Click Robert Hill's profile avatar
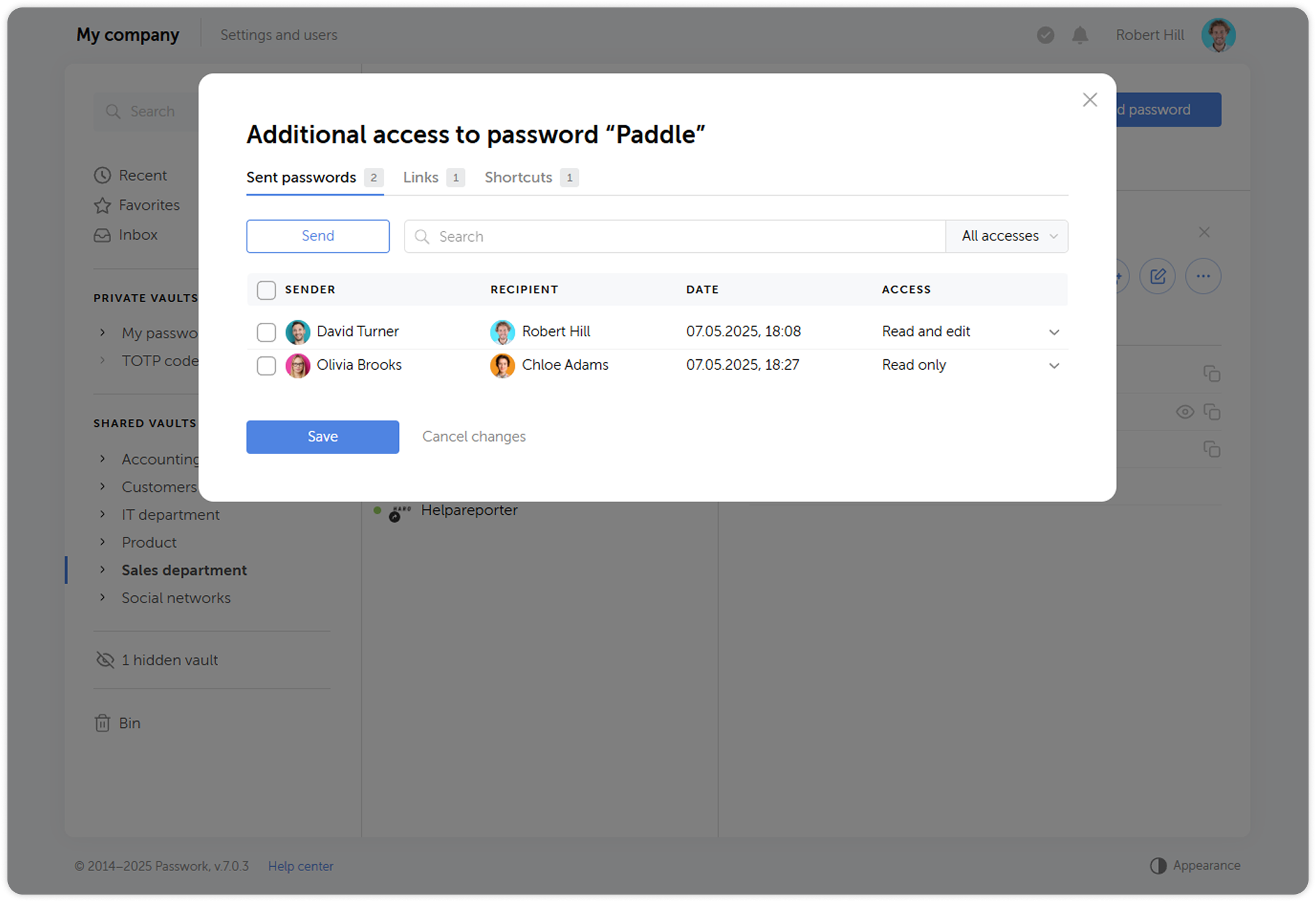Image resolution: width=1316 pixels, height=902 pixels. 1218,35
